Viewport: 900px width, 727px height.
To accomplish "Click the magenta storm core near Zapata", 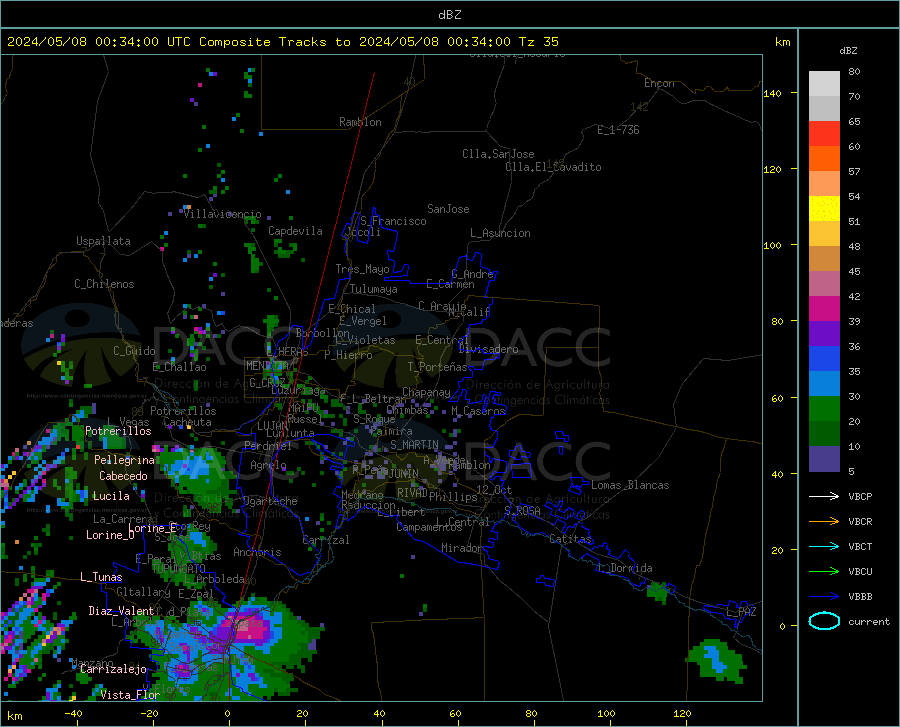I will pyautogui.click(x=250, y=628).
